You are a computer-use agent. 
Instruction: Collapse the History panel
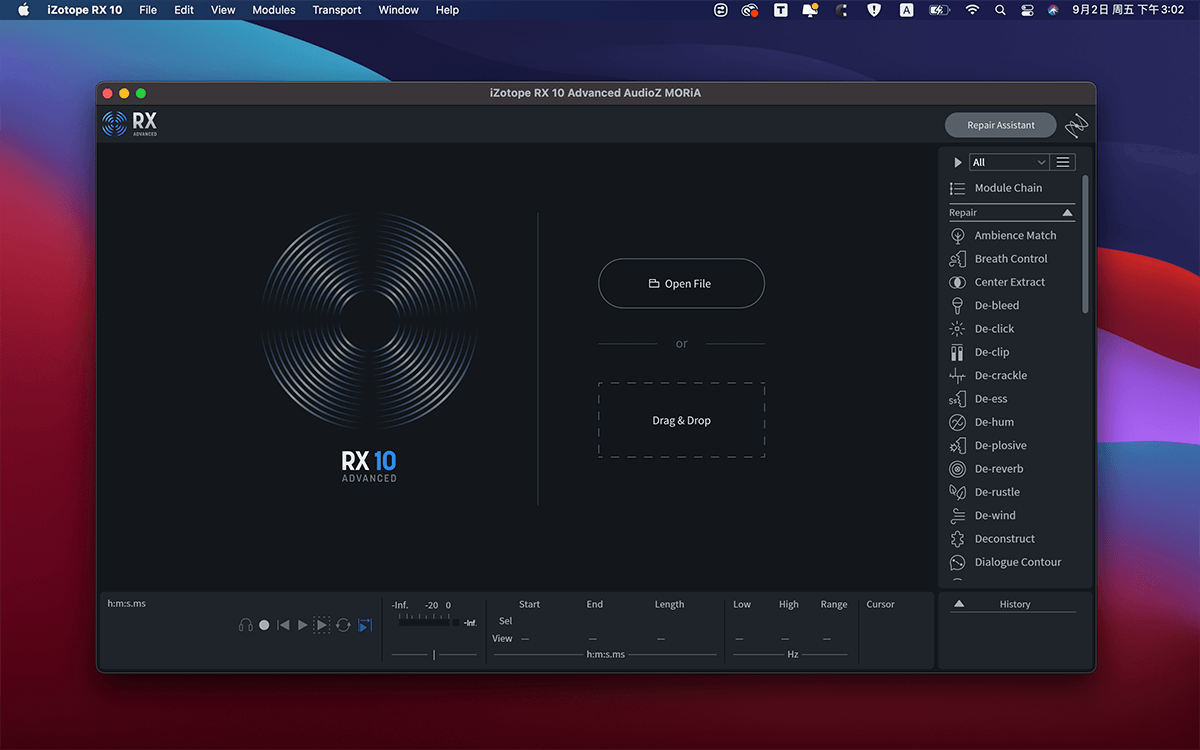click(x=959, y=604)
